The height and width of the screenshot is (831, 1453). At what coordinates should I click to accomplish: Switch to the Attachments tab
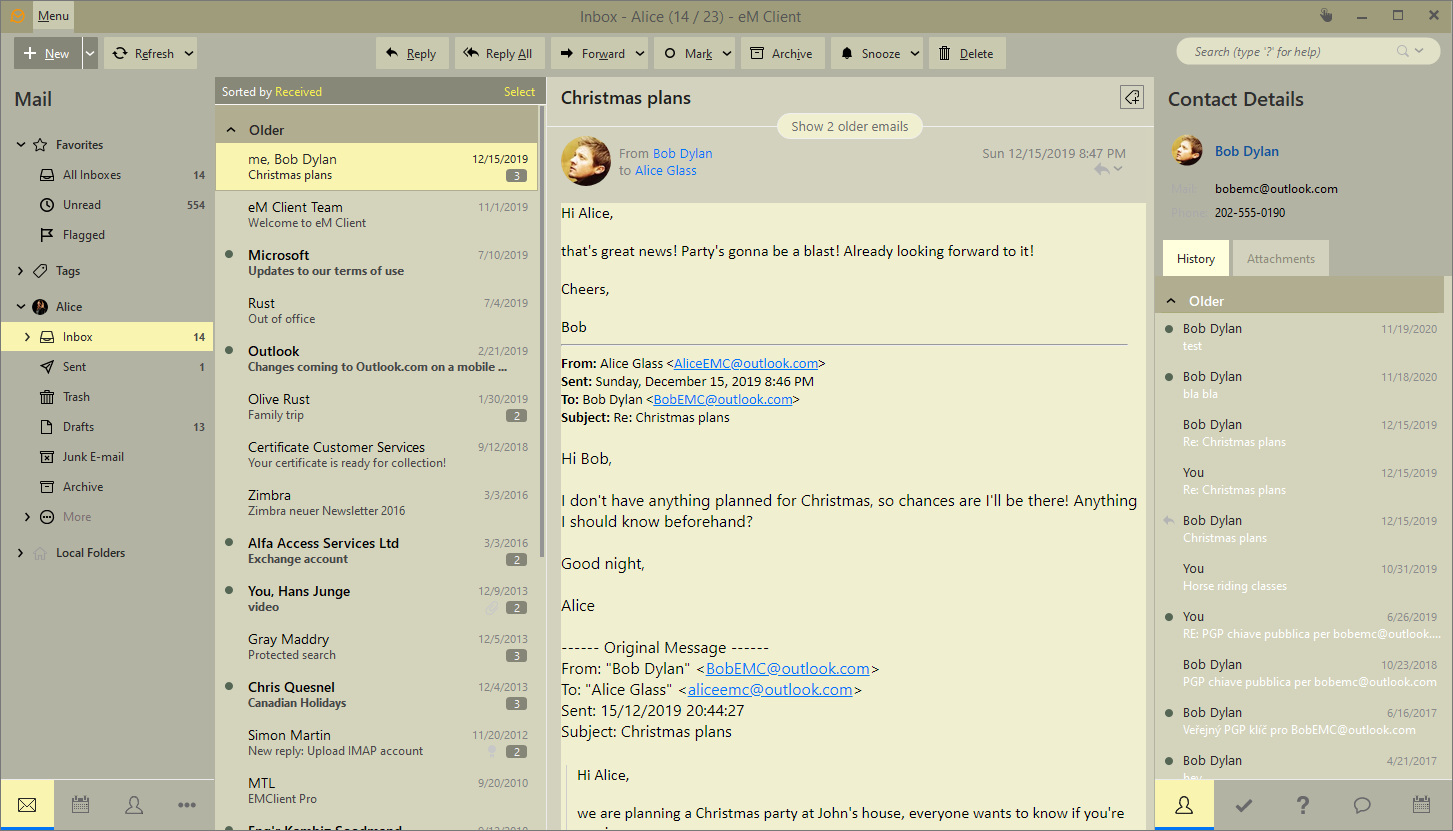(x=1280, y=259)
